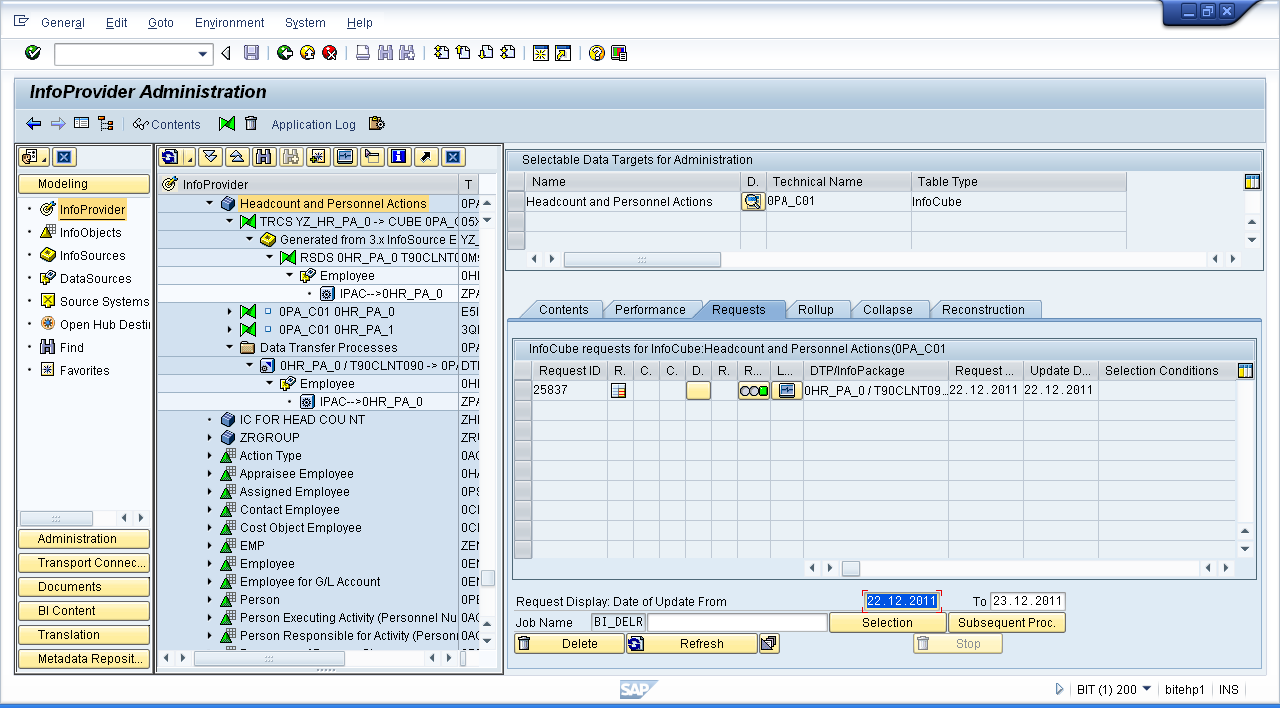Switch to the Collapse tab

(888, 310)
